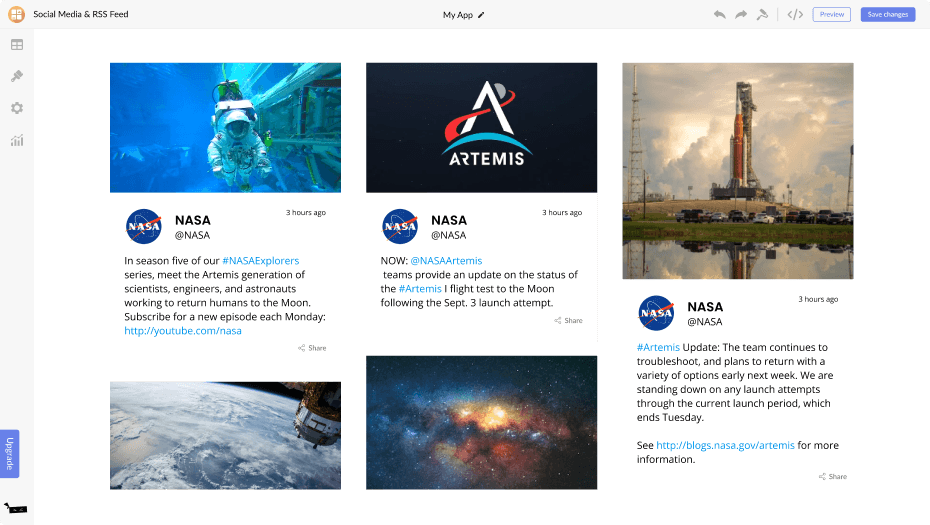This screenshot has height=525, width=930.
Task: Click the undo arrow in top toolbar
Action: 719,14
